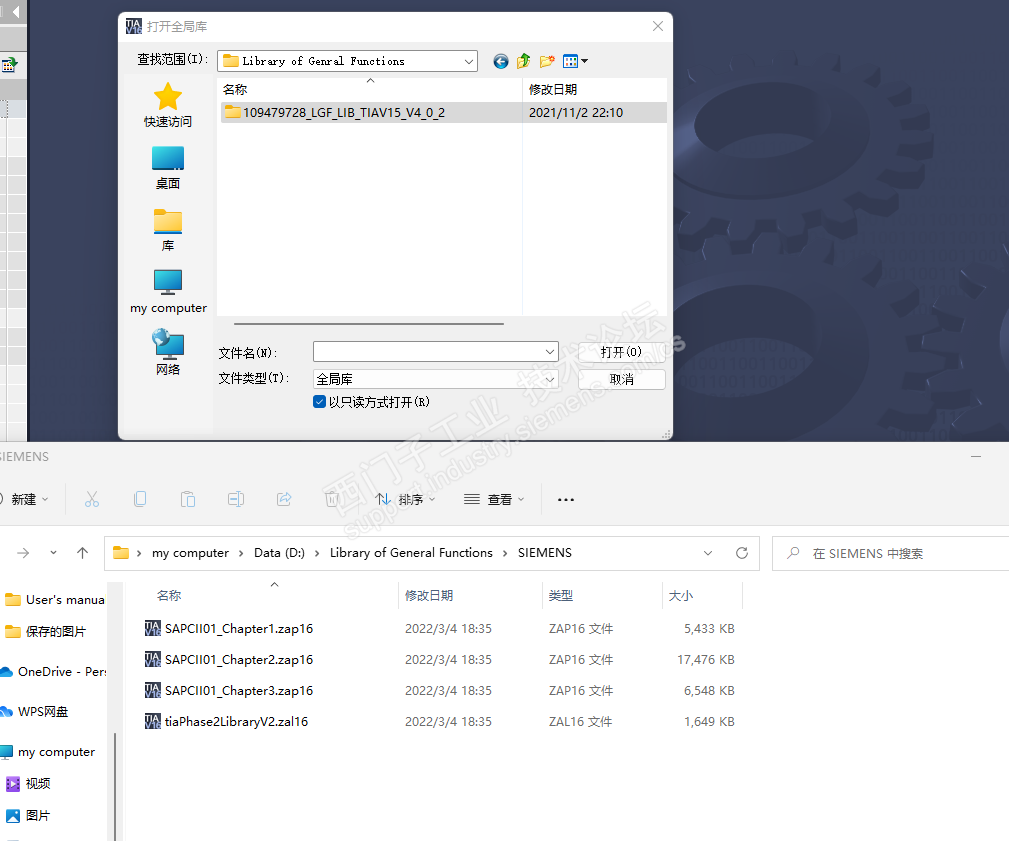Select Desktop (桌面) in dialog sidebar
Viewport: 1009px width, 841px height.
[167, 168]
